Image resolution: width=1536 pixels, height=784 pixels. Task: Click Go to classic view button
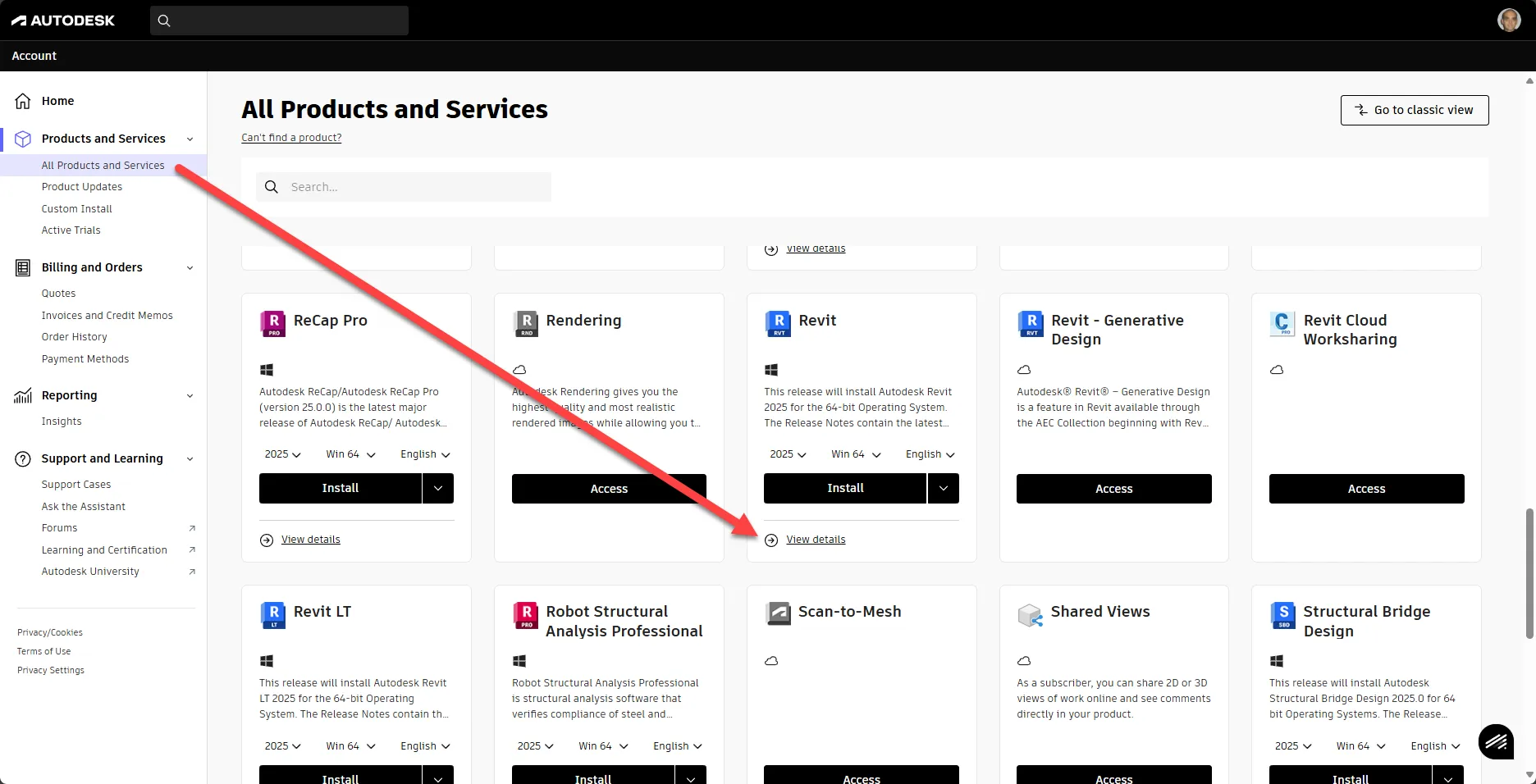tap(1414, 110)
